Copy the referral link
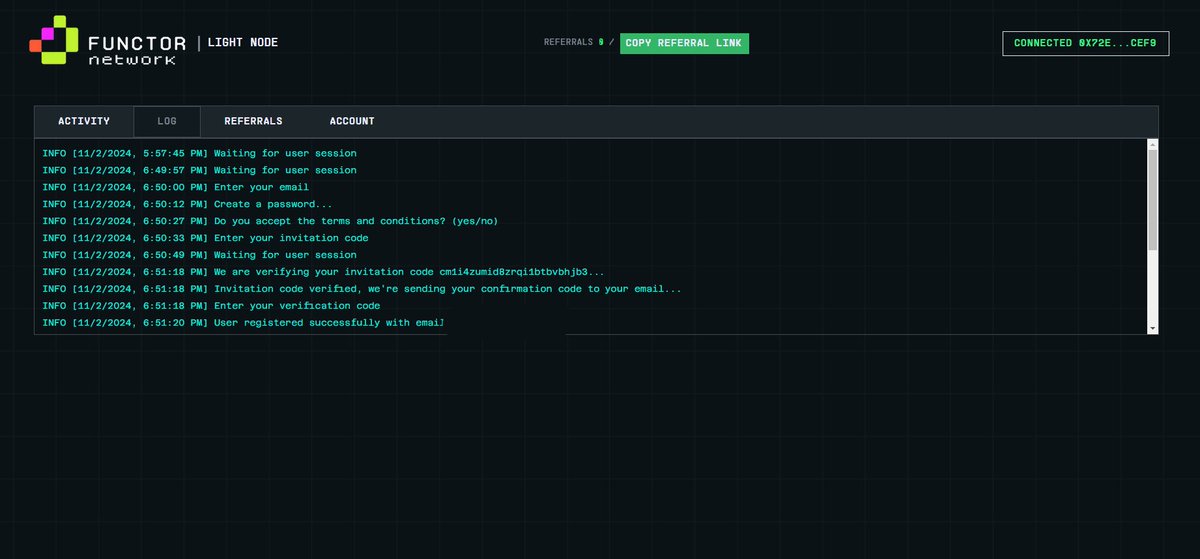Viewport: 1200px width, 559px height. [684, 43]
